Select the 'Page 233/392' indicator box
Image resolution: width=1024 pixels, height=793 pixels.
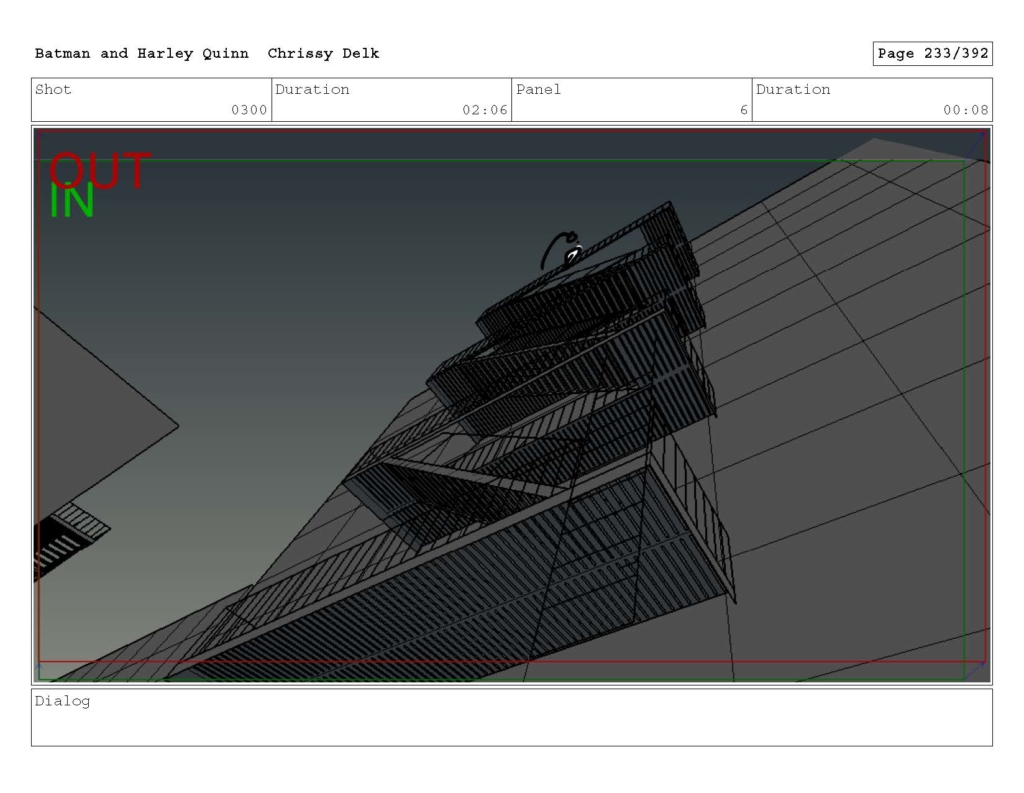(x=933, y=54)
